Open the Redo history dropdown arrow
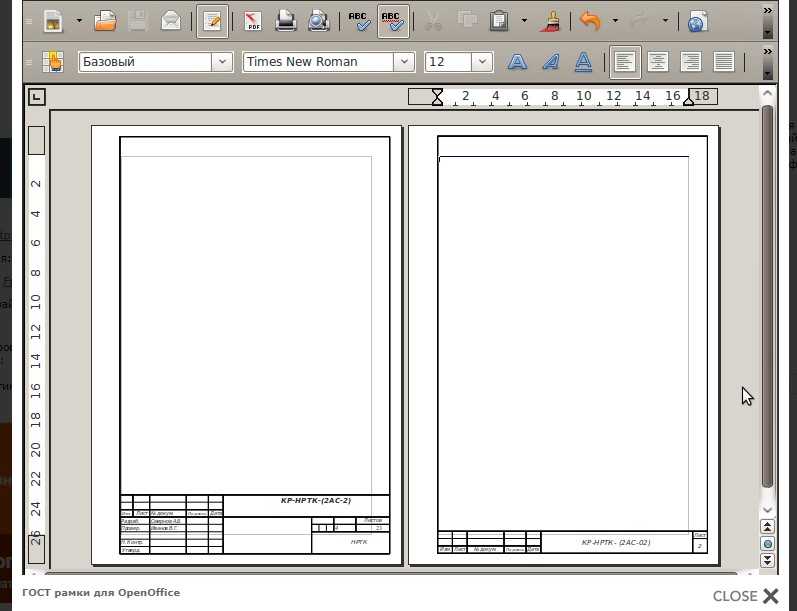This screenshot has height=611, width=797. (665, 21)
